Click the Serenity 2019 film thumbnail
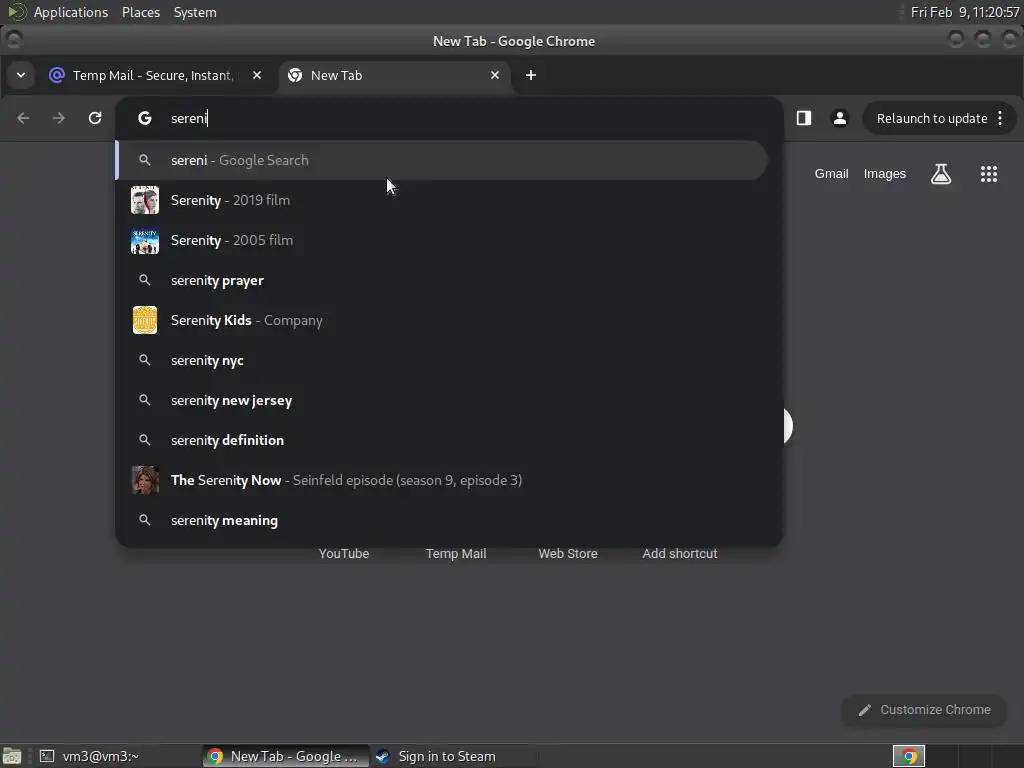This screenshot has height=768, width=1024. tap(145, 200)
